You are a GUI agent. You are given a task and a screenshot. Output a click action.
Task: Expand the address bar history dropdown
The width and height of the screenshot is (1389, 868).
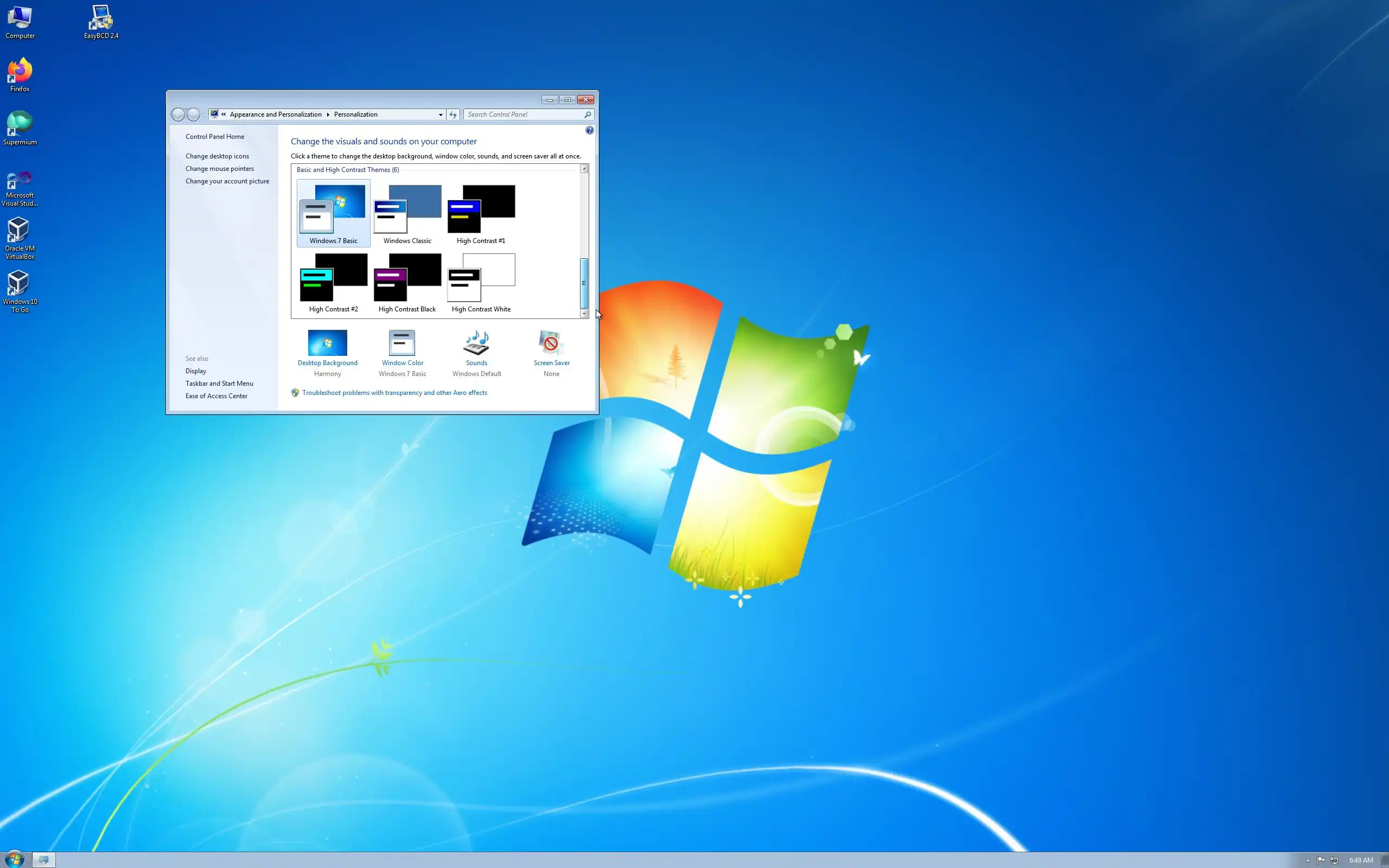click(440, 114)
